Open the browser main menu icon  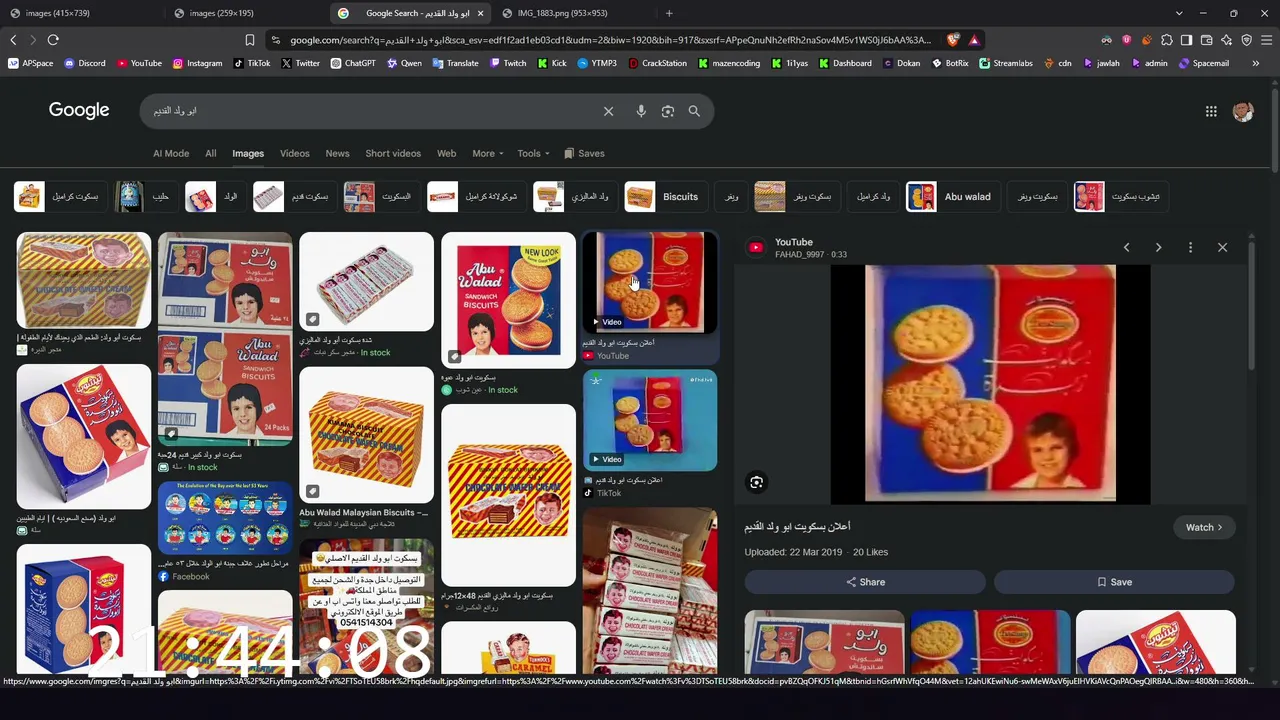1266,40
